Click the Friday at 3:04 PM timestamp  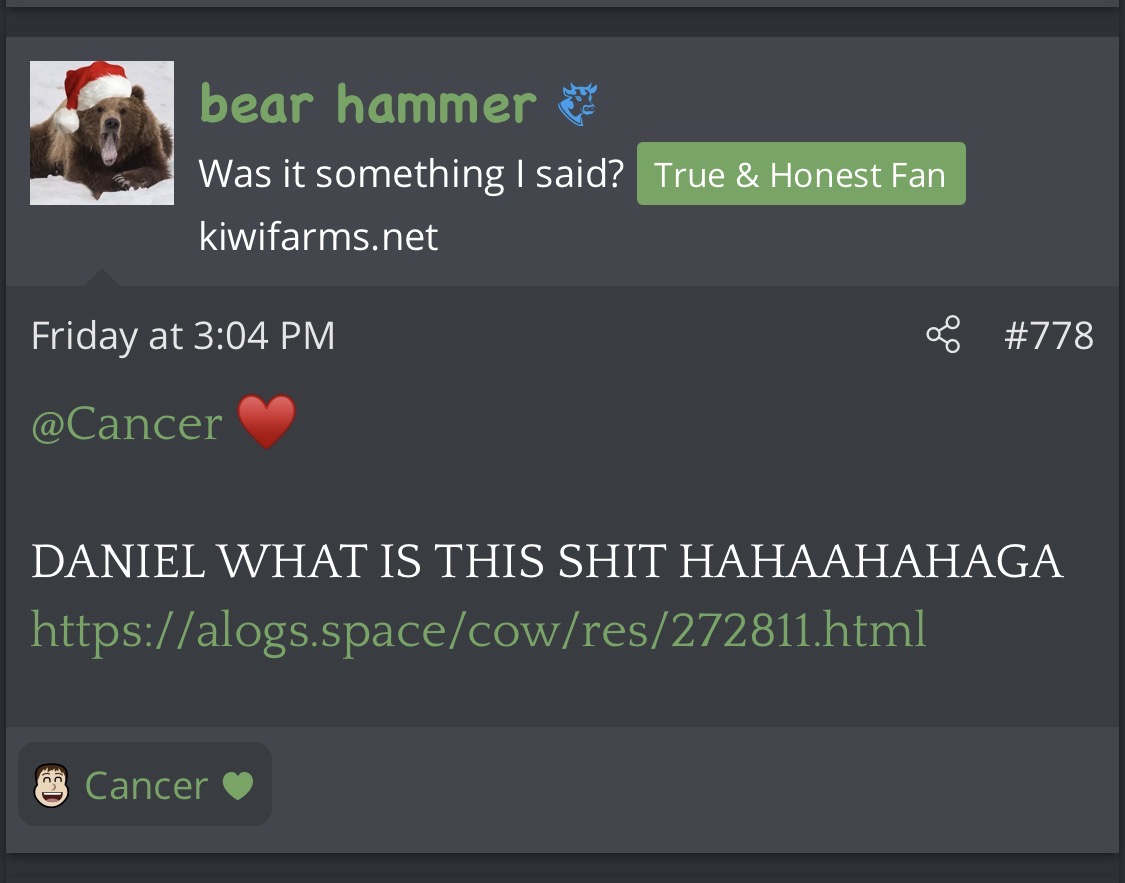click(x=183, y=335)
